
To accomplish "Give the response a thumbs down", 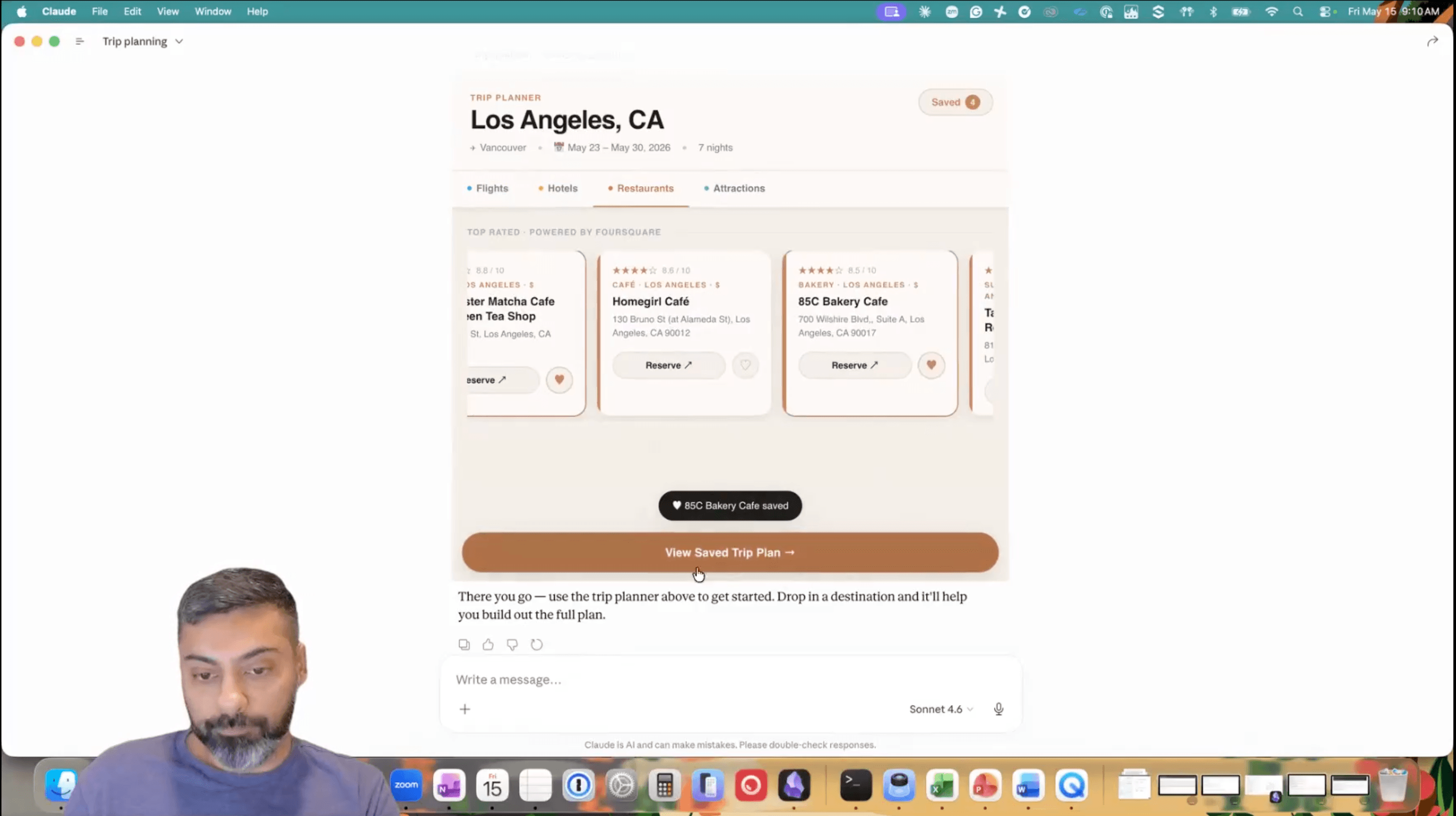I will pos(512,645).
